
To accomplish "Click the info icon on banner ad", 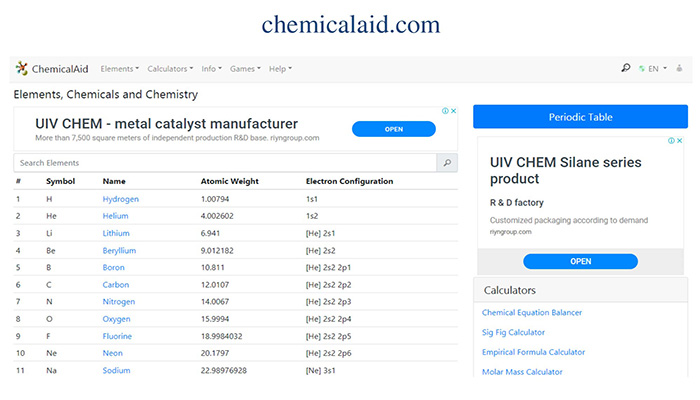I will 445,111.
